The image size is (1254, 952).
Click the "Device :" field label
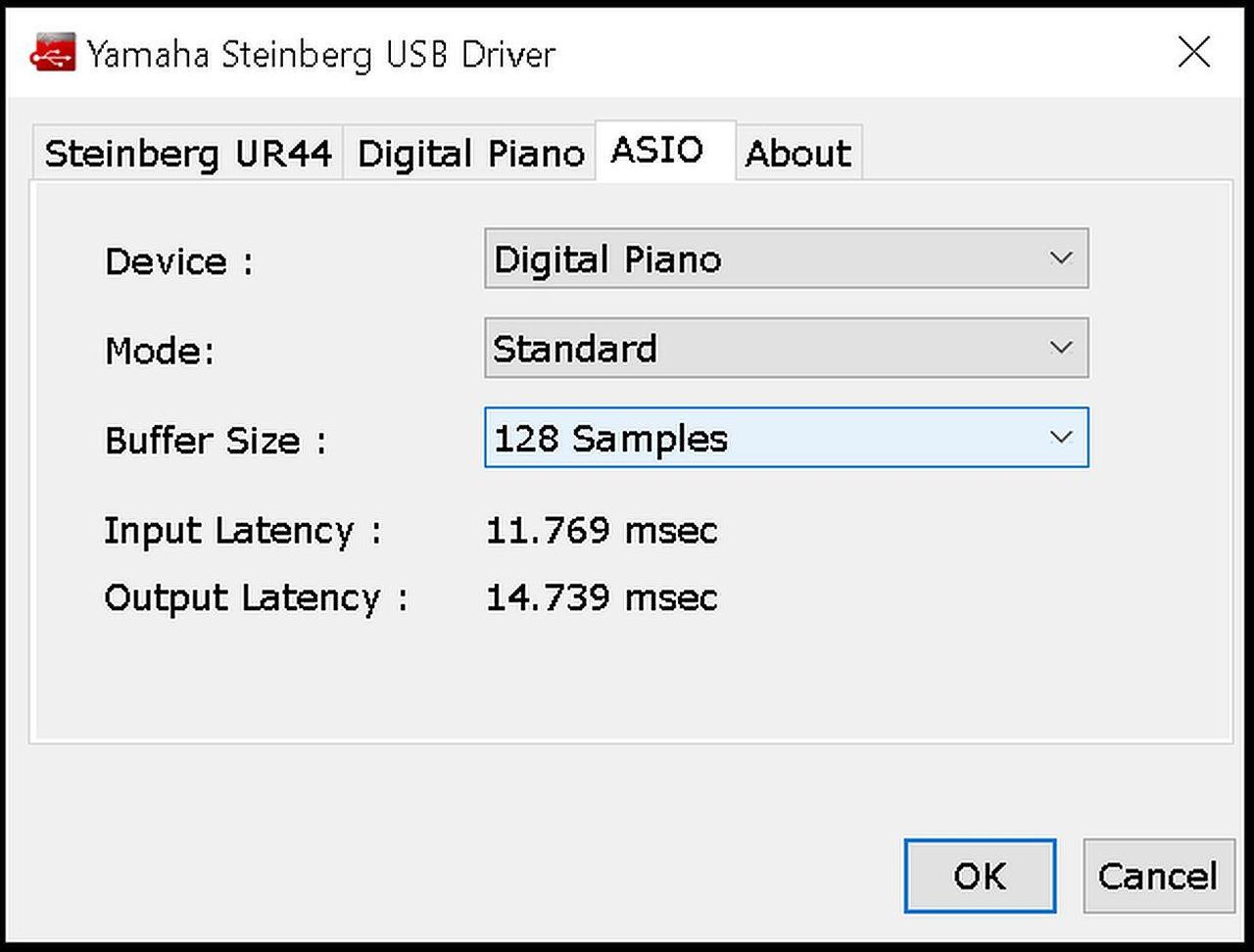(178, 262)
